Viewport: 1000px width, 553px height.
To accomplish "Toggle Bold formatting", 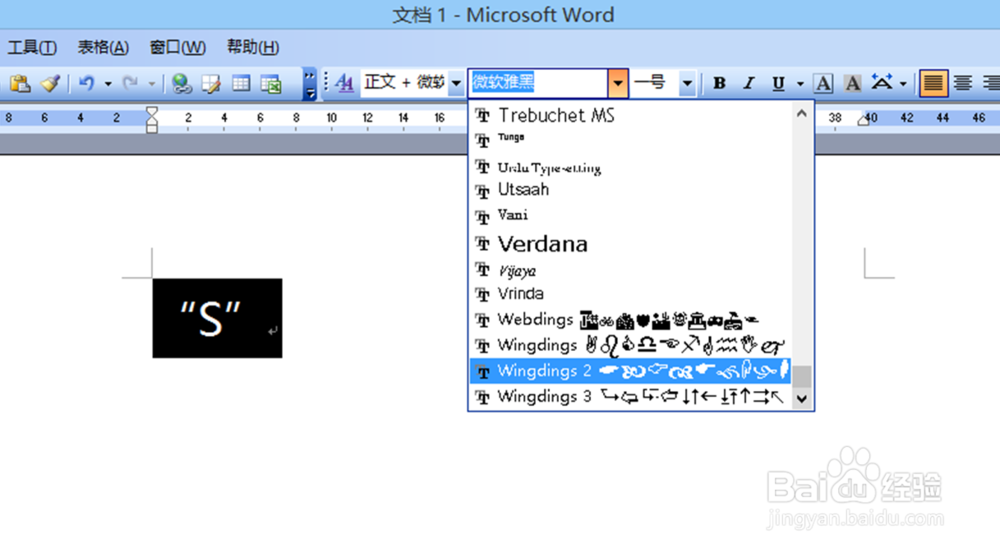I will (x=719, y=84).
